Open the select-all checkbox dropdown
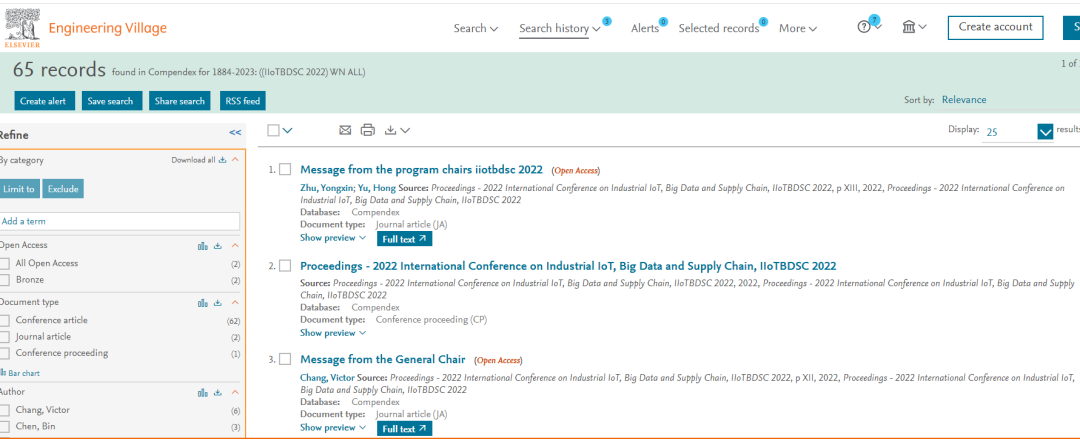The width and height of the screenshot is (1080, 442). point(287,130)
